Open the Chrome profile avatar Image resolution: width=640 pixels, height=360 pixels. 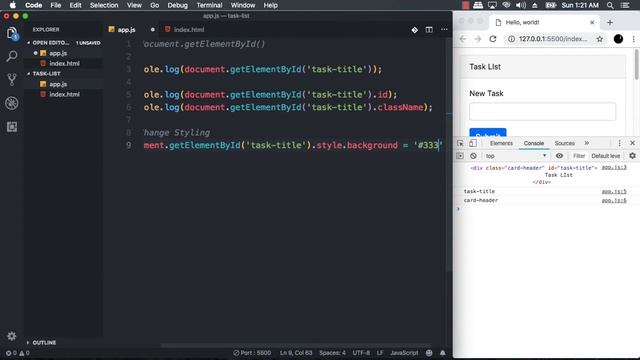[618, 39]
